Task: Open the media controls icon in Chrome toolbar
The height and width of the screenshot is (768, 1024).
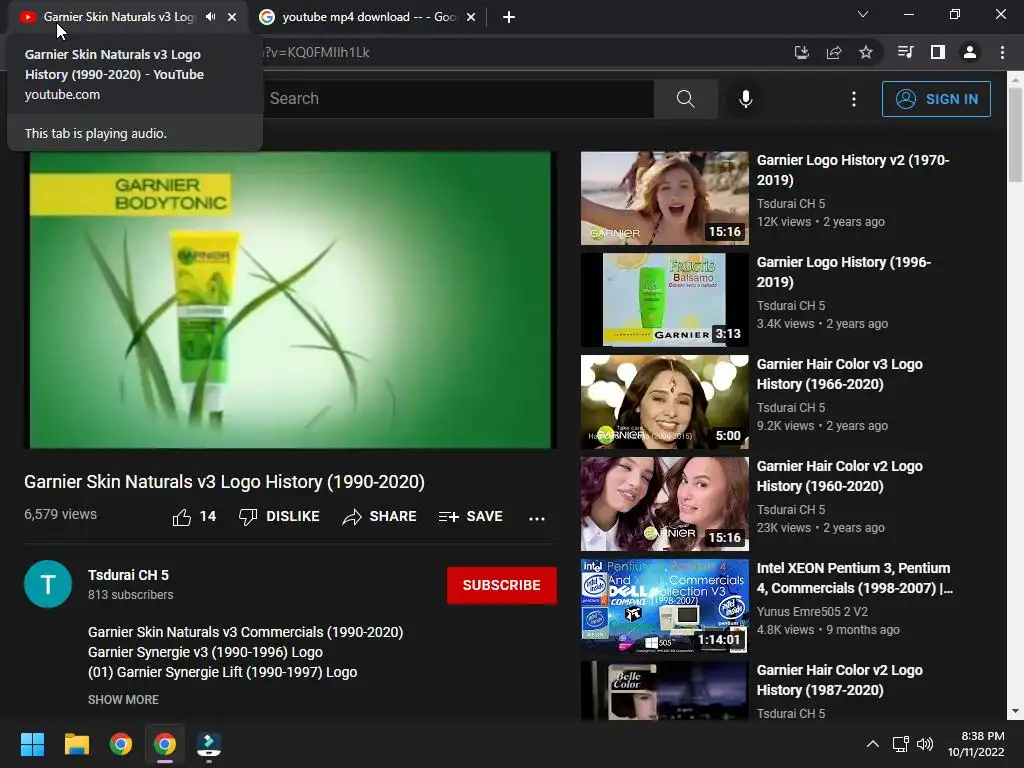Action: coord(906,52)
